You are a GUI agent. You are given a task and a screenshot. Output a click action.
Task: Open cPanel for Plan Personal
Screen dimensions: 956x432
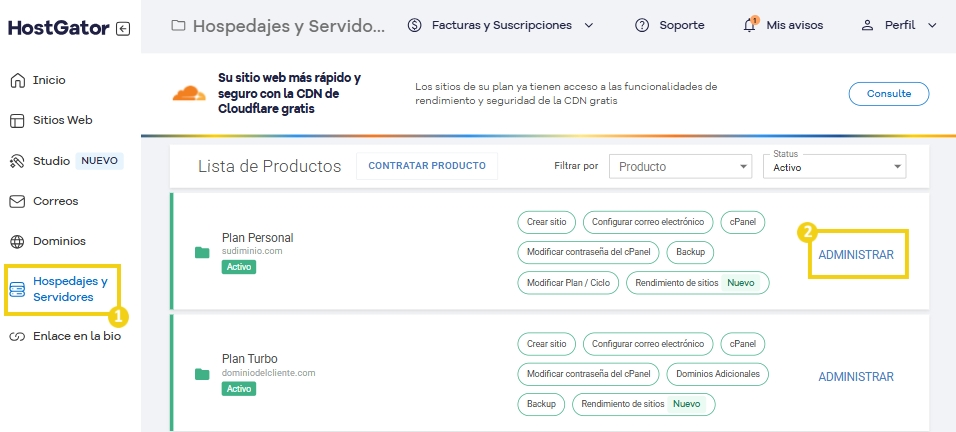[743, 222]
